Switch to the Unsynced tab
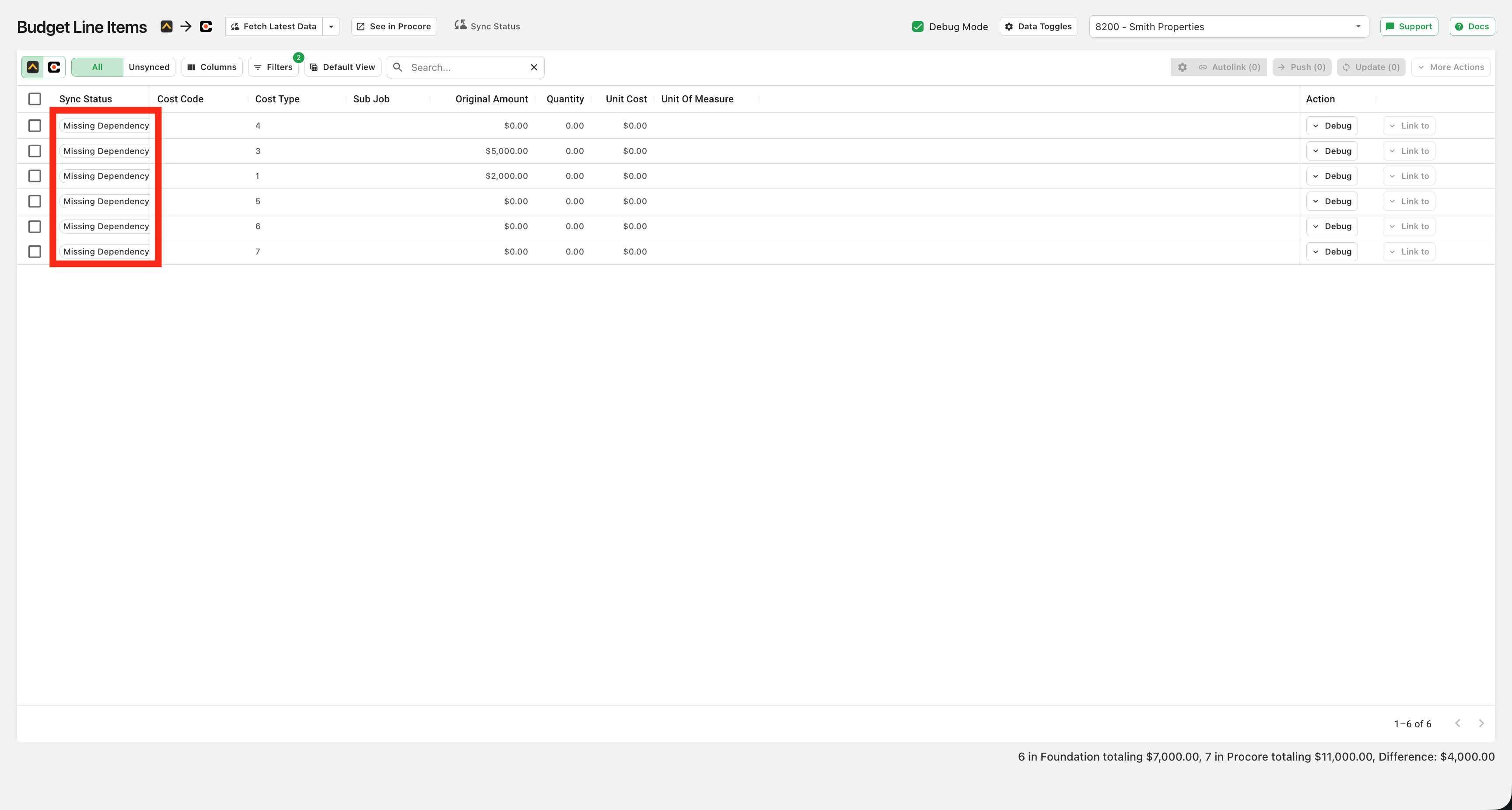The image size is (1512, 810). pos(149,67)
